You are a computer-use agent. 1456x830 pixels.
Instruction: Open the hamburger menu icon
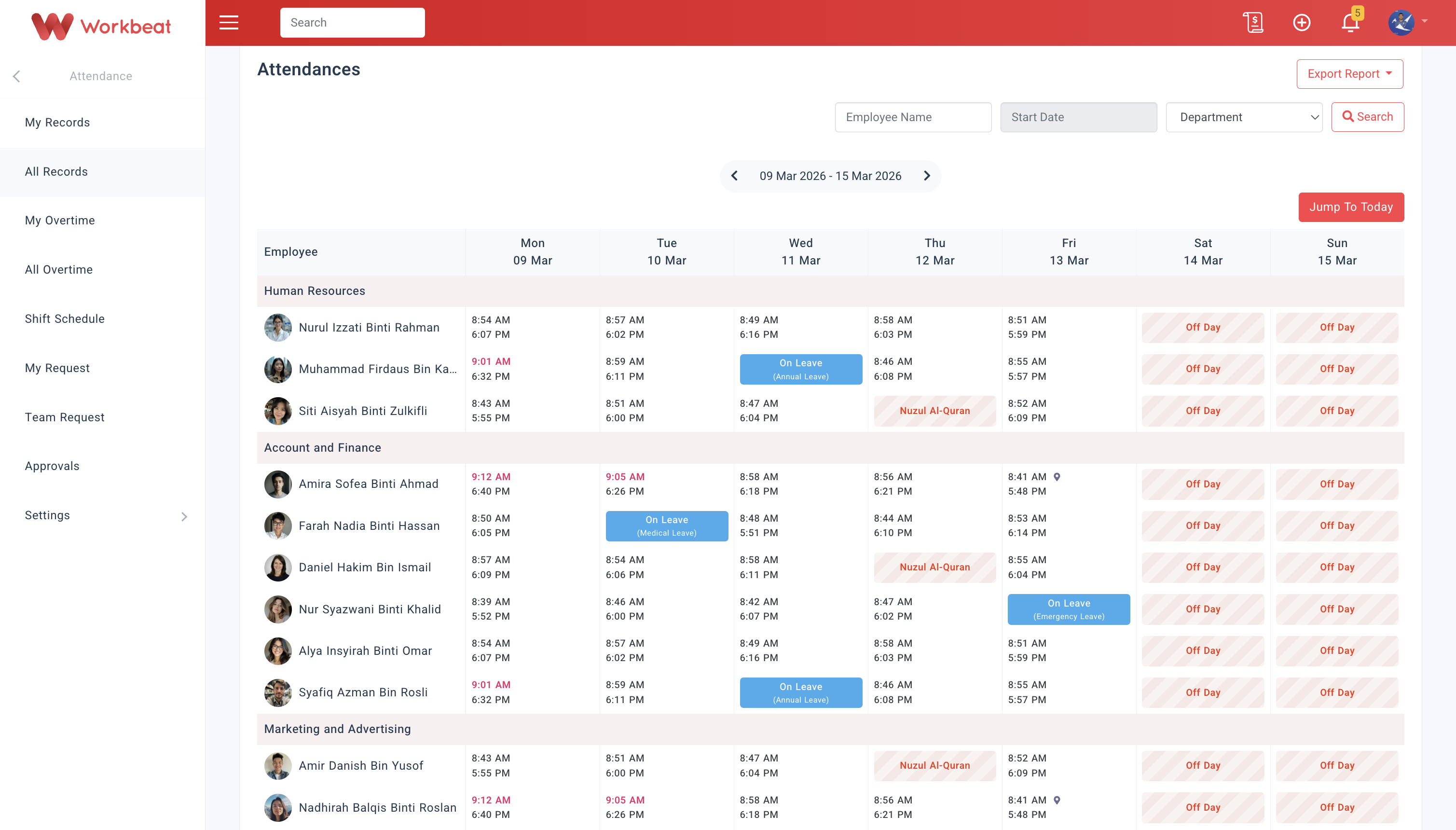point(229,23)
